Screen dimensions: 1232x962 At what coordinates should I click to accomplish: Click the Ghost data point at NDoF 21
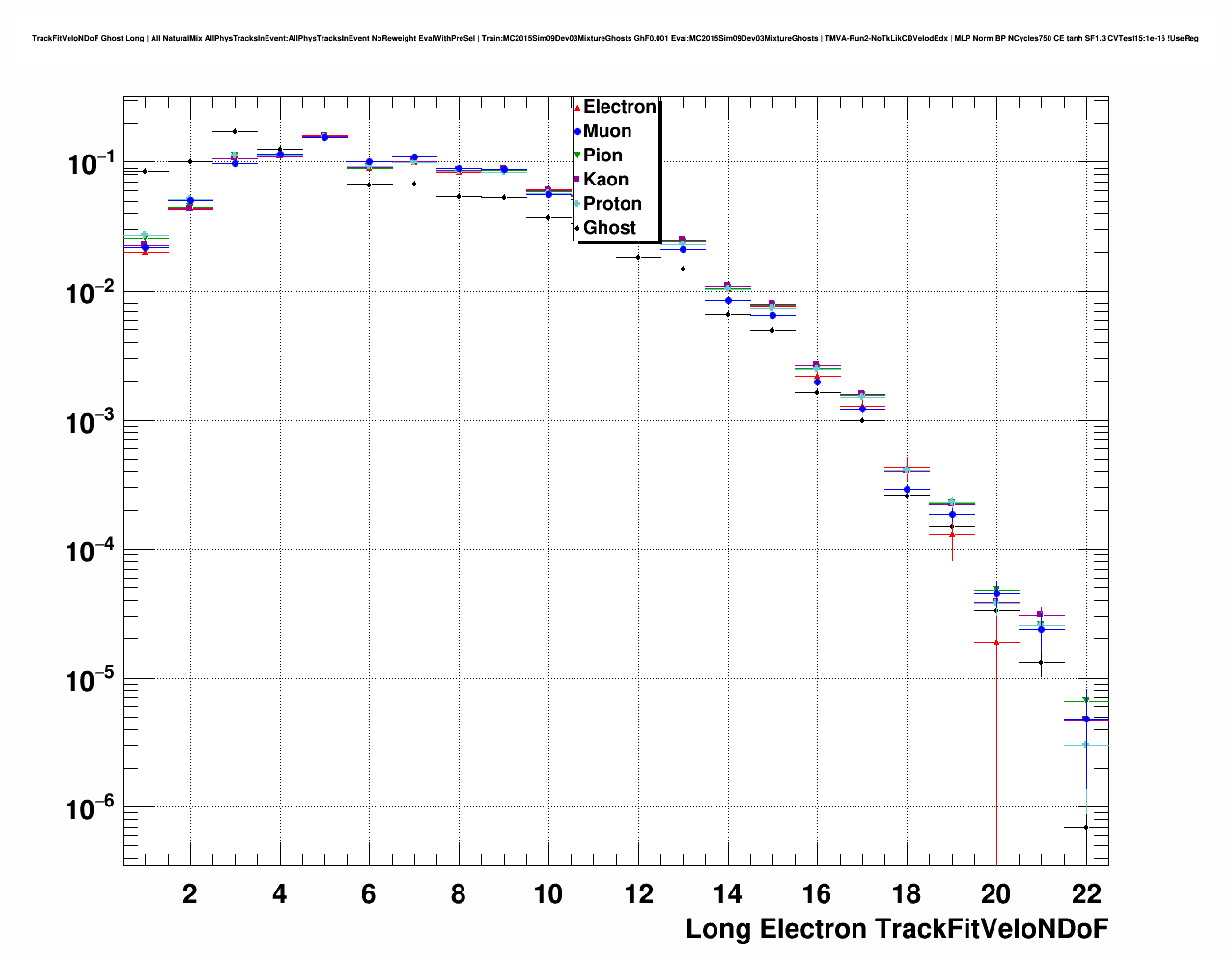(1041, 662)
